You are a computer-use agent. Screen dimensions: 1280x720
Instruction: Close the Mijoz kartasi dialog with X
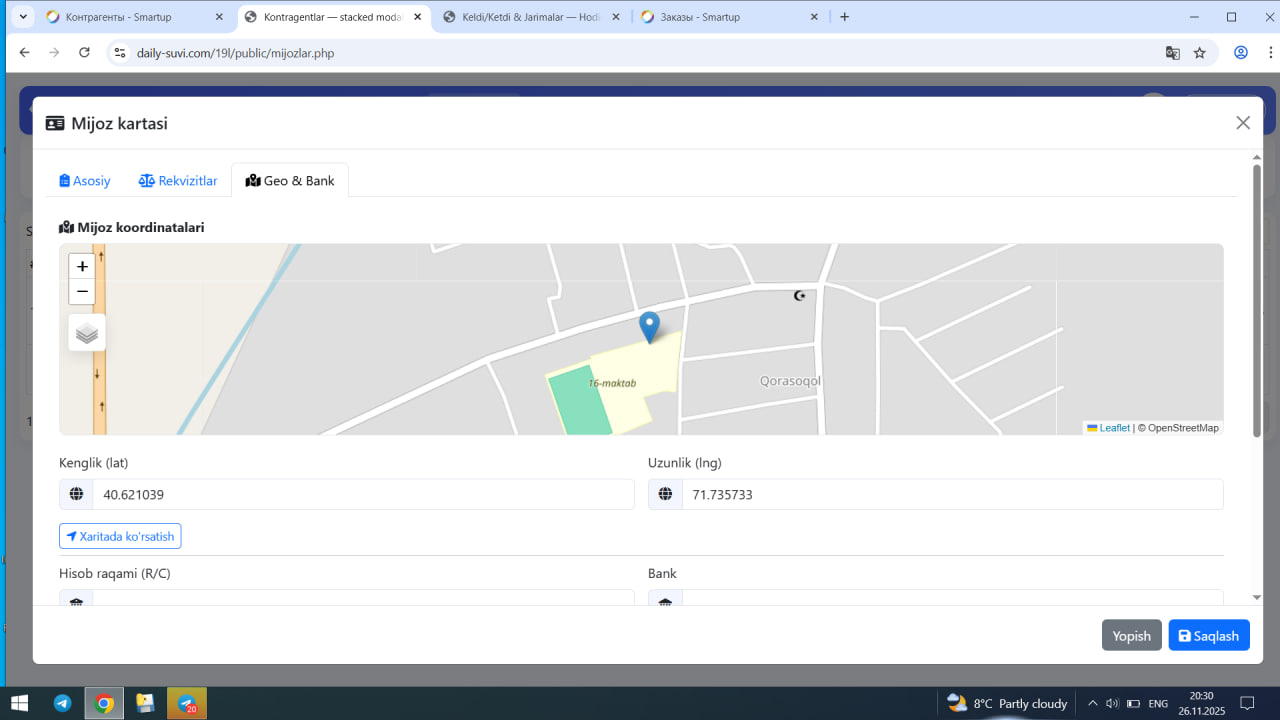coord(1243,123)
